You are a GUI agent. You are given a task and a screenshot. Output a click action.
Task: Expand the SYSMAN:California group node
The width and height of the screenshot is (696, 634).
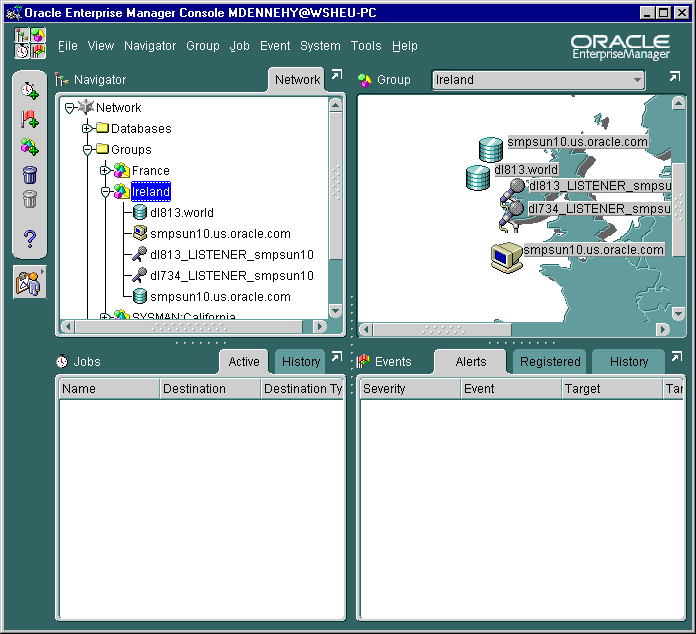click(x=104, y=316)
